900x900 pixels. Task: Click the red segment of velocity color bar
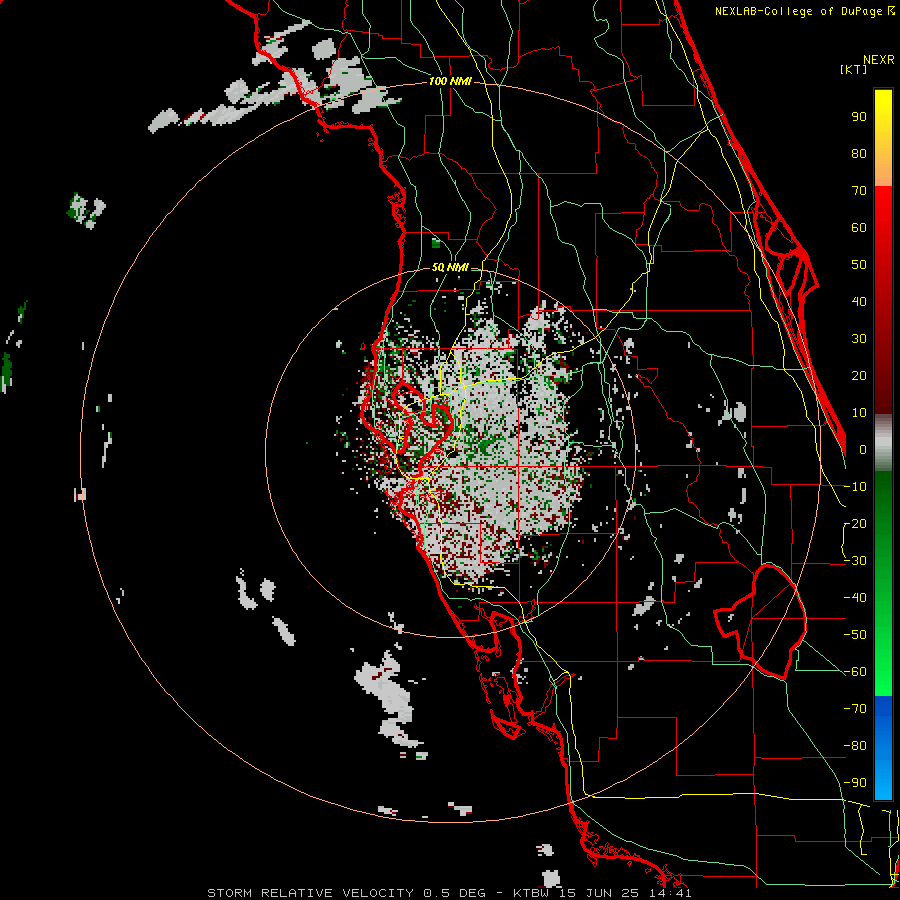[883, 300]
